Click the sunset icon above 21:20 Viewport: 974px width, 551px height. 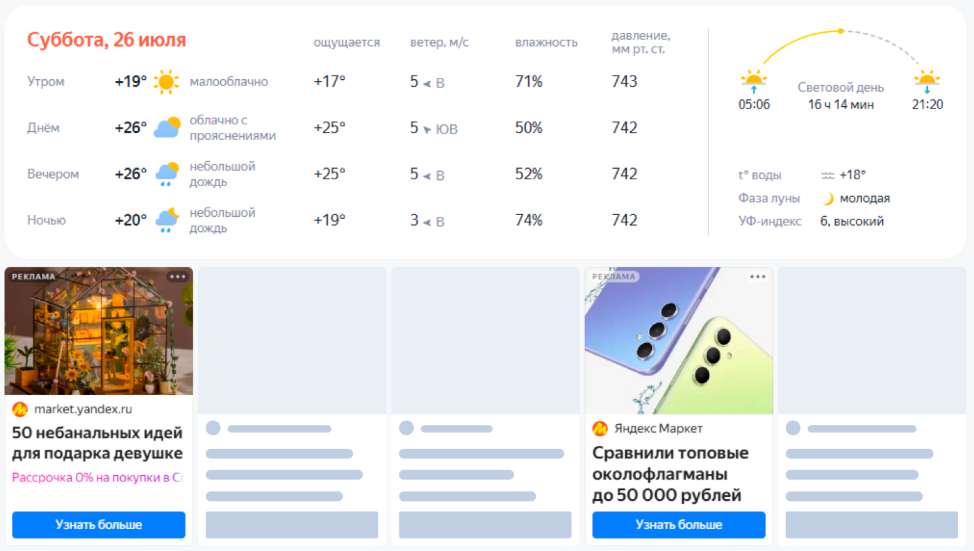click(x=927, y=80)
